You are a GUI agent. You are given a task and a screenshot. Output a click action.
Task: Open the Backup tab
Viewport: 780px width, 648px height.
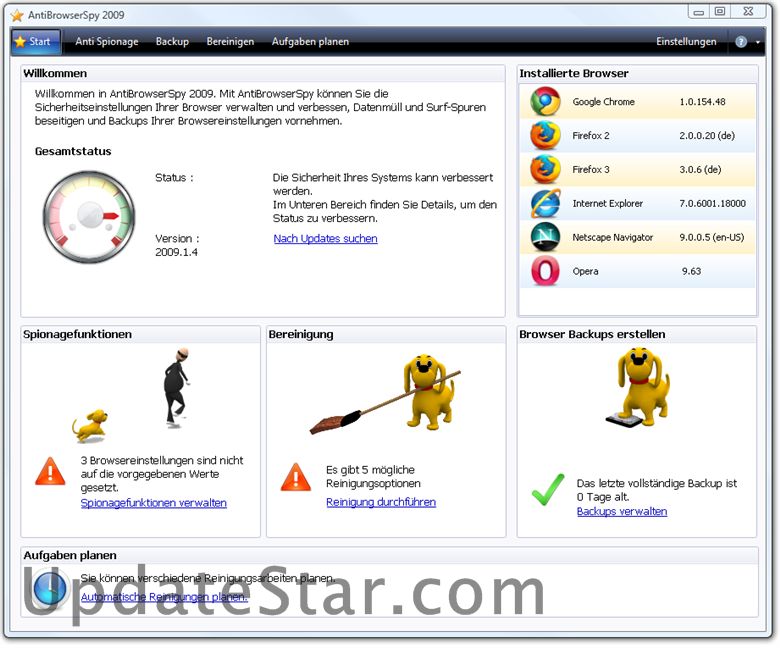tap(172, 42)
